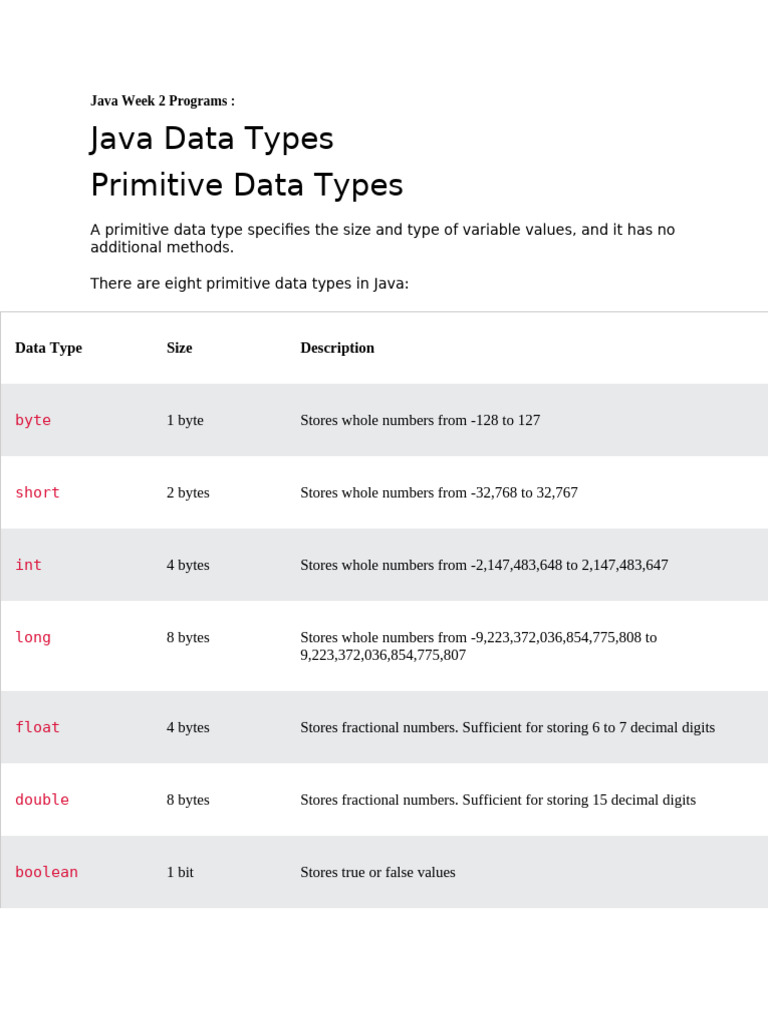
Task: Click the Description column header
Action: pos(337,348)
